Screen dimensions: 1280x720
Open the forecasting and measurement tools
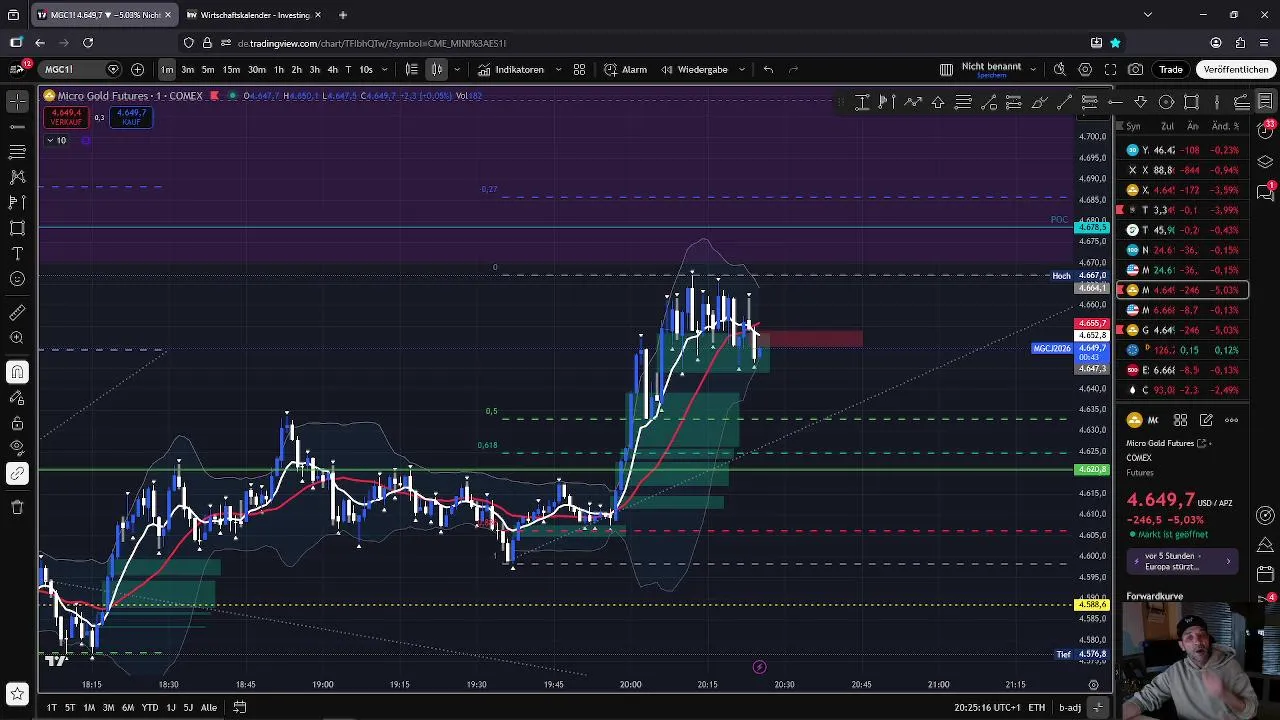pos(17,203)
